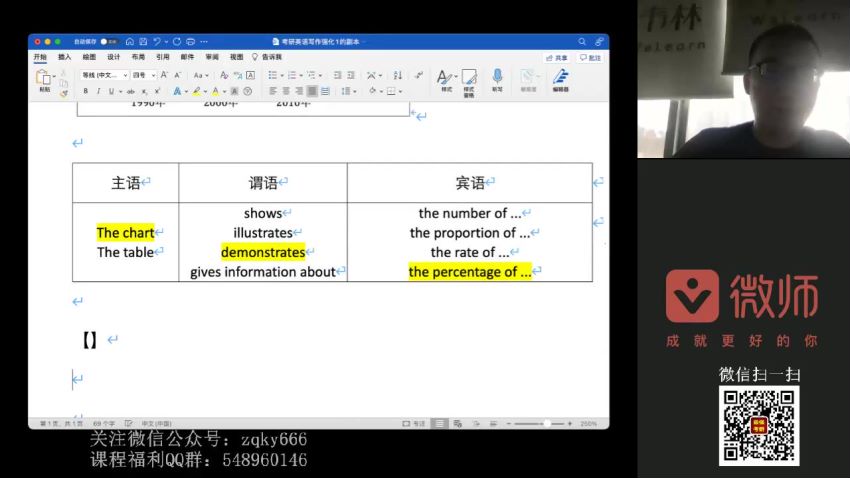Viewport: 850px width, 478px height.
Task: Select the Print Layout view in status bar
Action: (440, 423)
